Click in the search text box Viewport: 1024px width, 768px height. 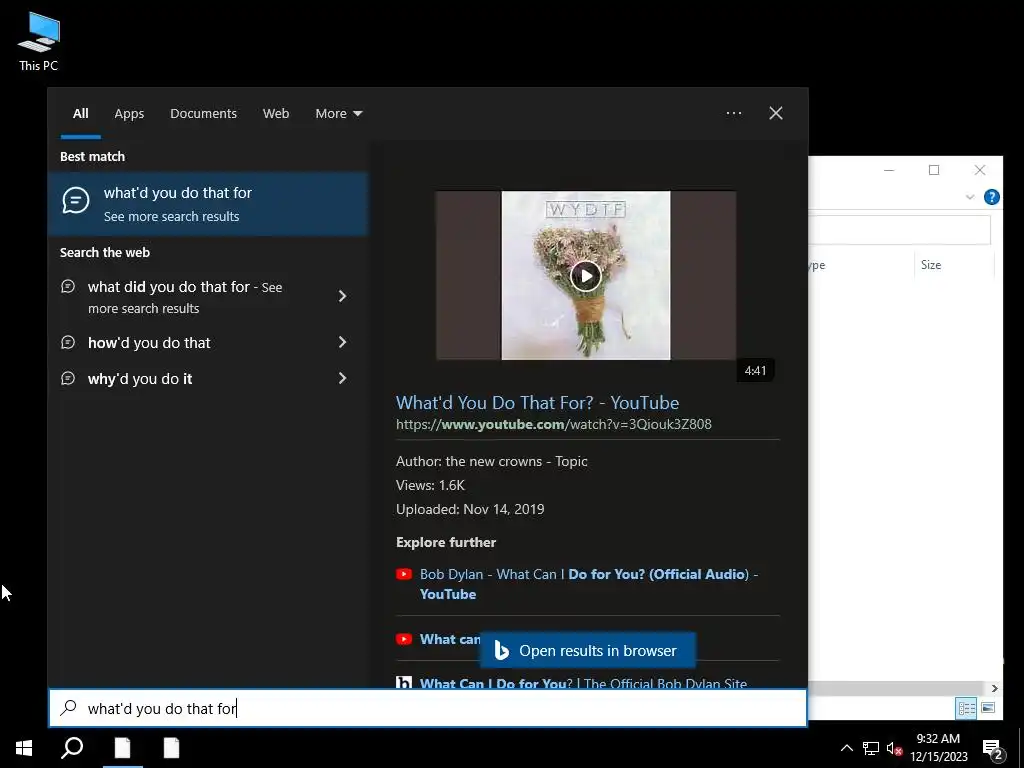pyautogui.click(x=428, y=708)
